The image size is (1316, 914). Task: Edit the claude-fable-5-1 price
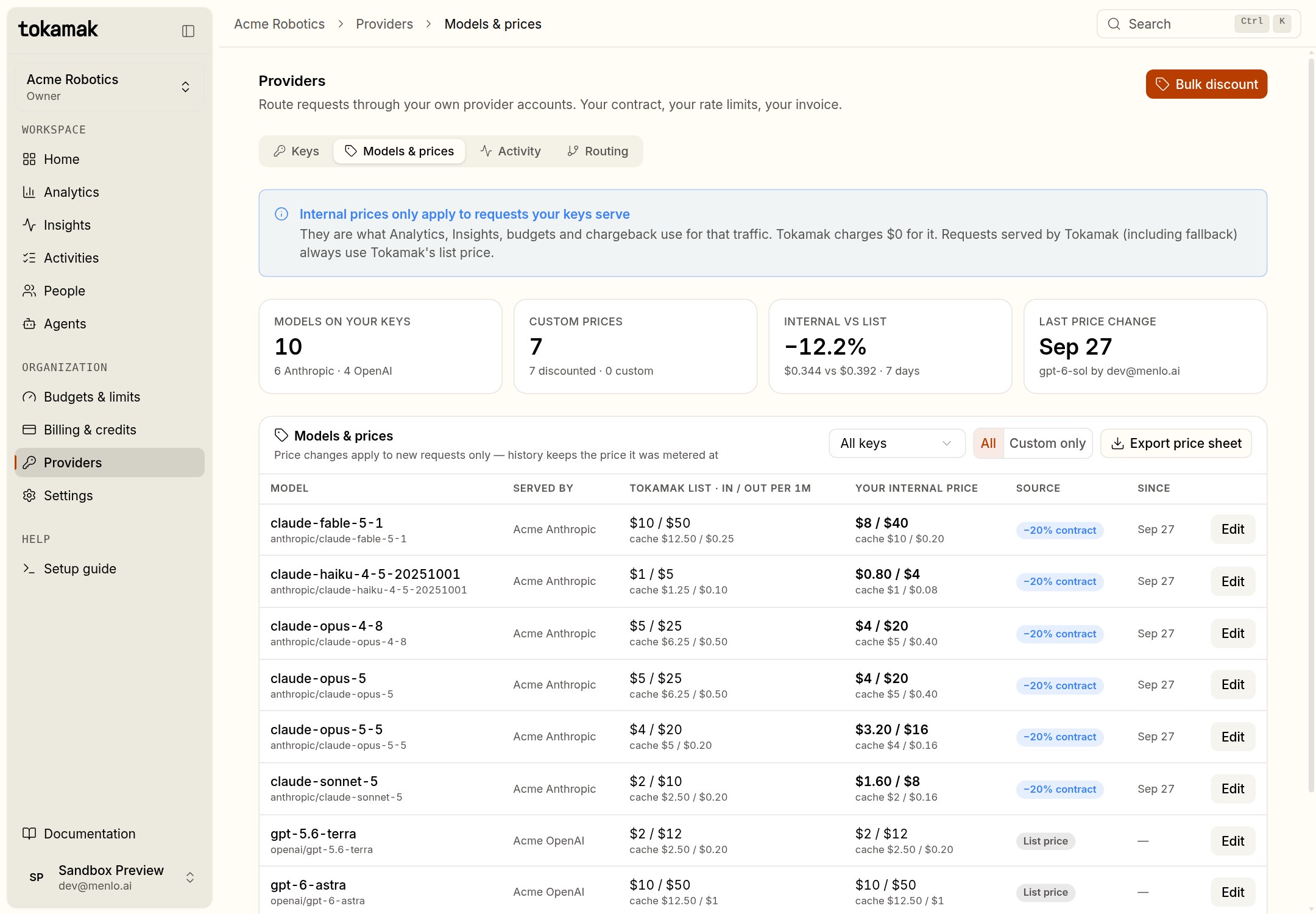coord(1233,530)
